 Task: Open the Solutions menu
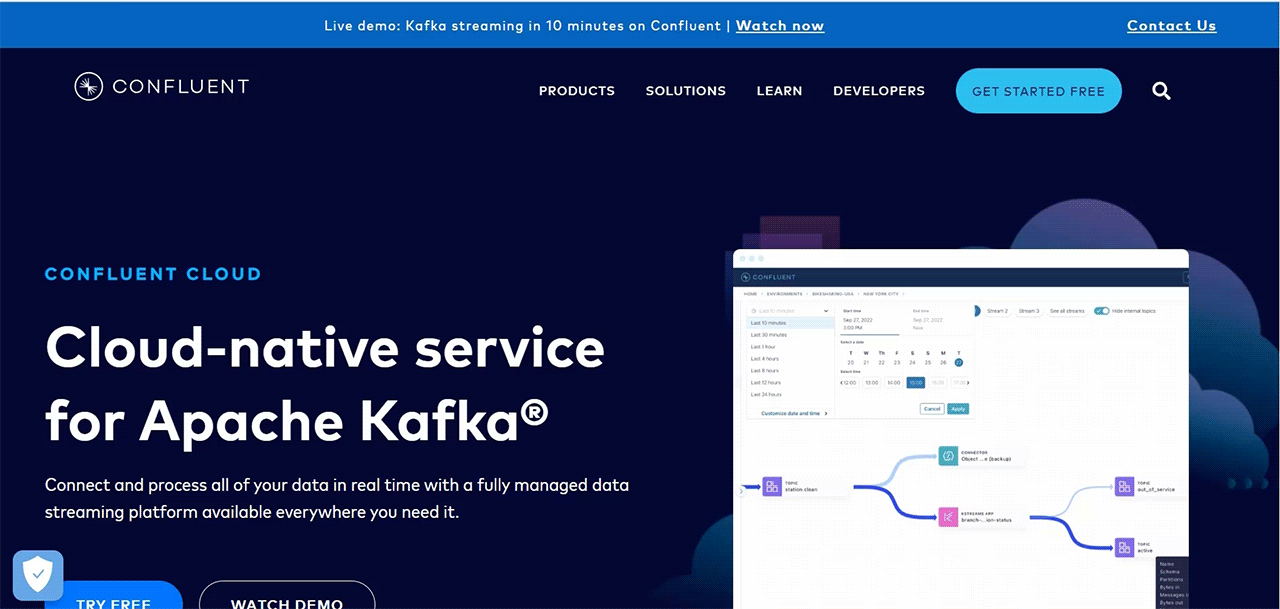pyautogui.click(x=686, y=91)
